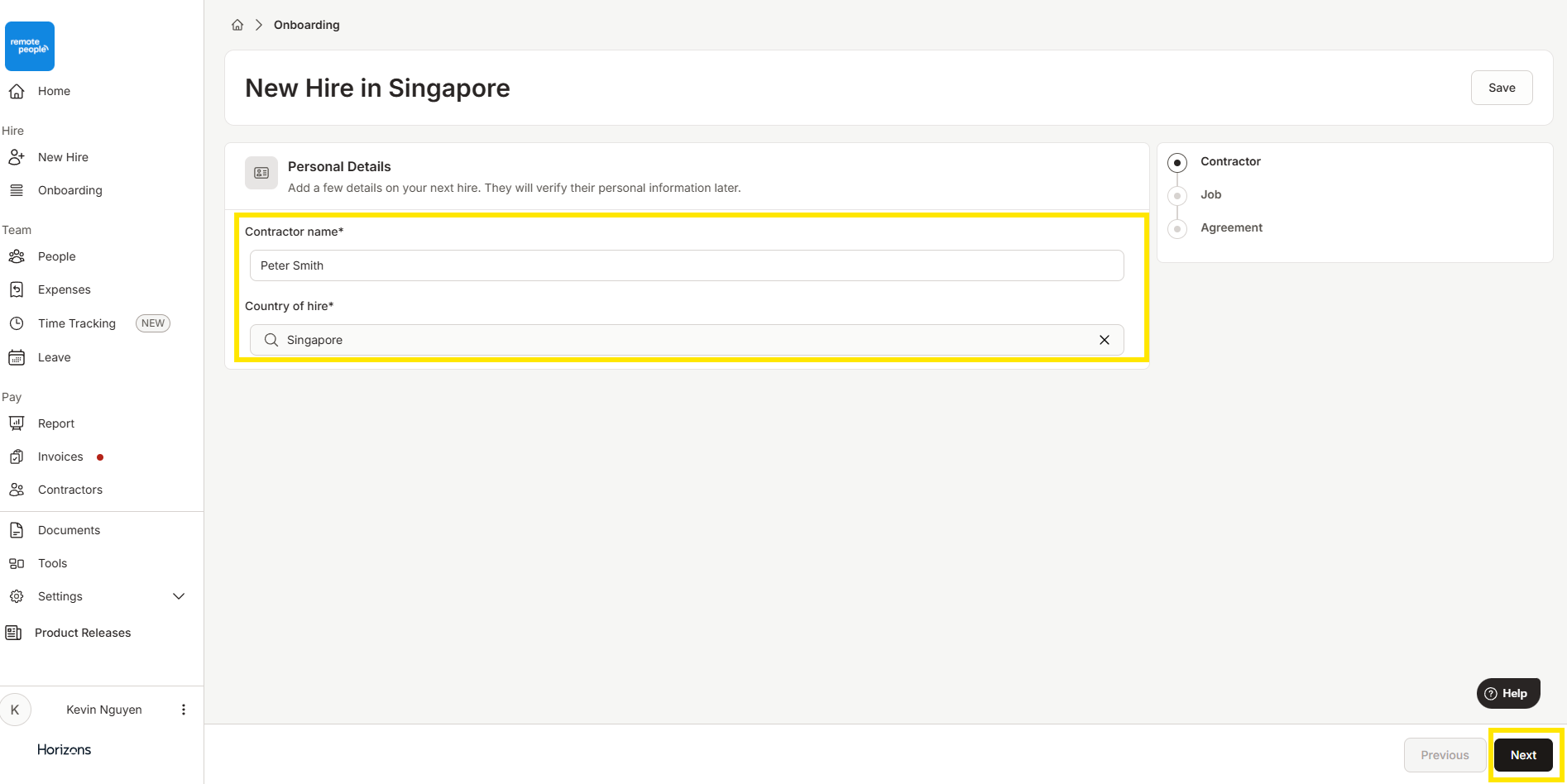1567x784 pixels.
Task: Click the Time Tracking clock icon
Action: [x=17, y=323]
